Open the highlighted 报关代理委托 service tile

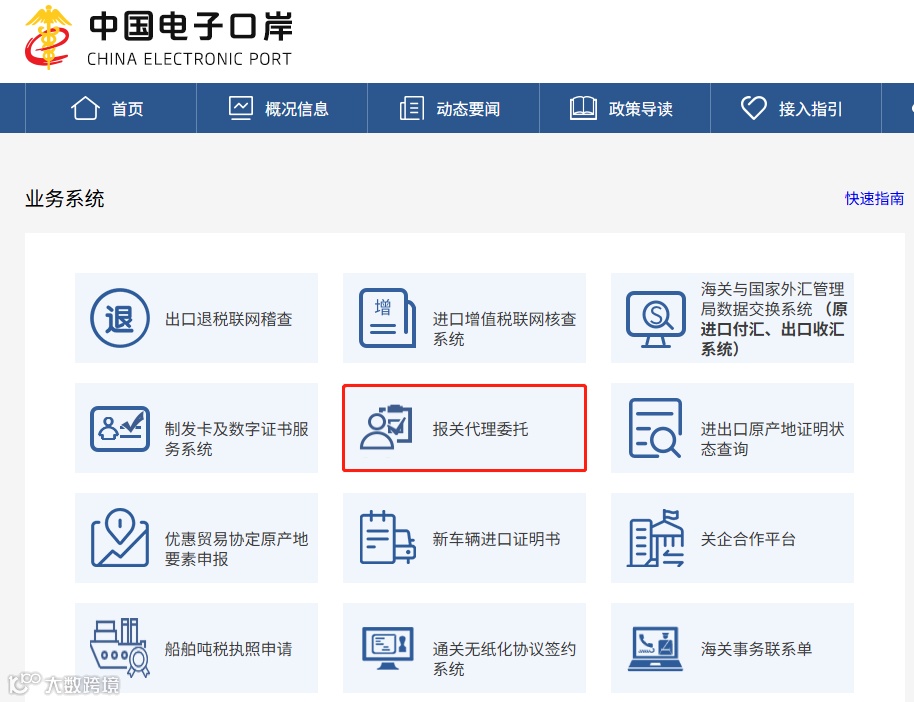pyautogui.click(x=464, y=428)
